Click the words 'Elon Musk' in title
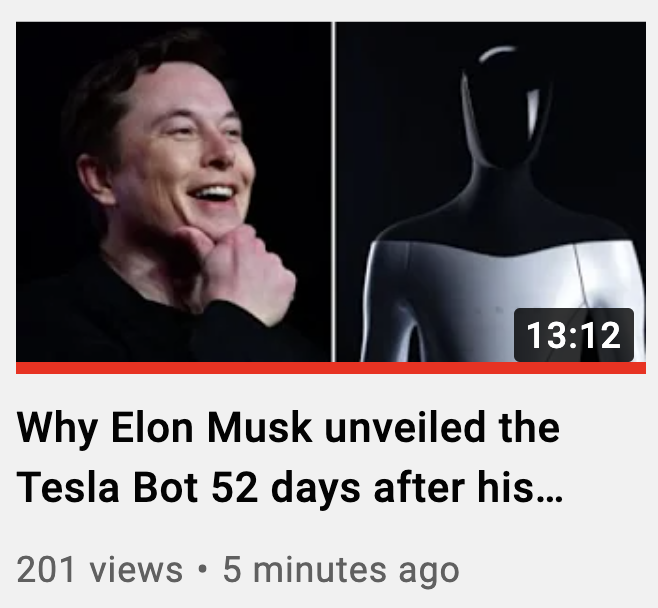The height and width of the screenshot is (608, 658). [212, 428]
